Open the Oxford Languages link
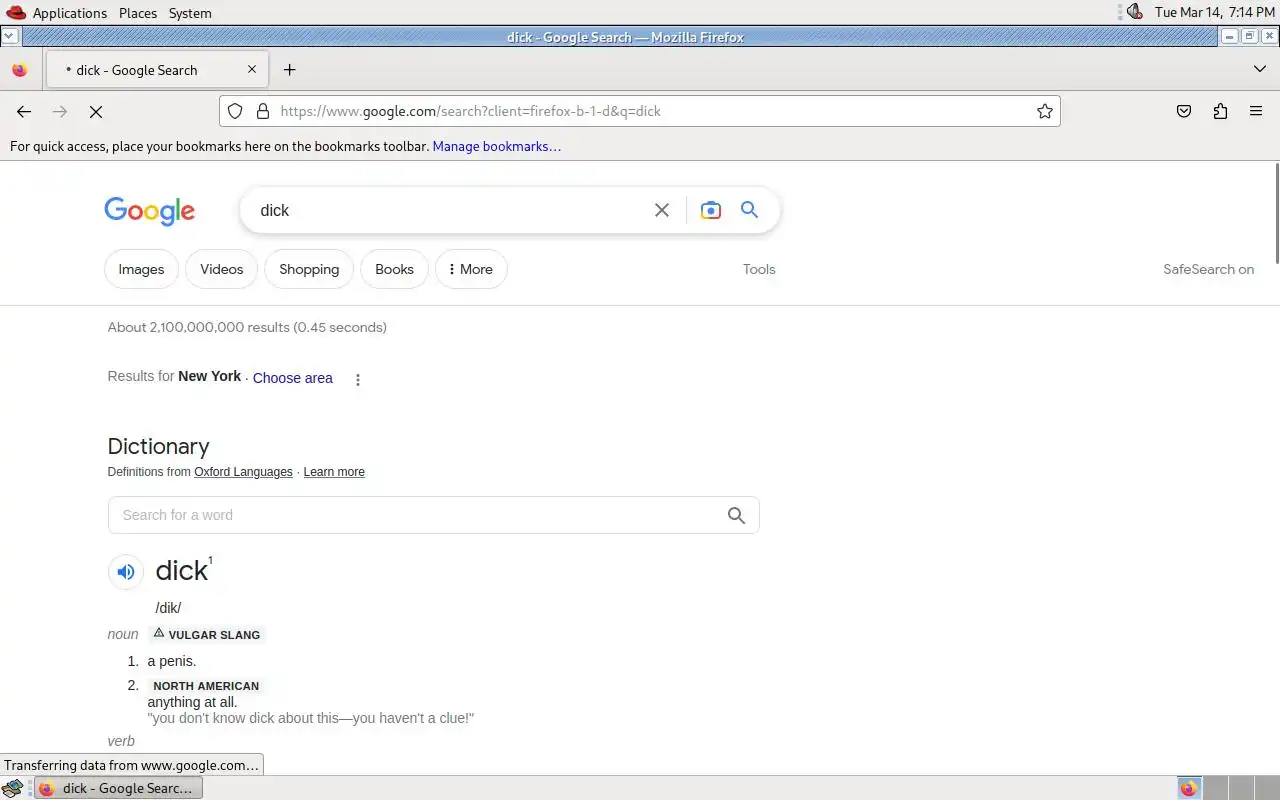1280x800 pixels. 243,472
